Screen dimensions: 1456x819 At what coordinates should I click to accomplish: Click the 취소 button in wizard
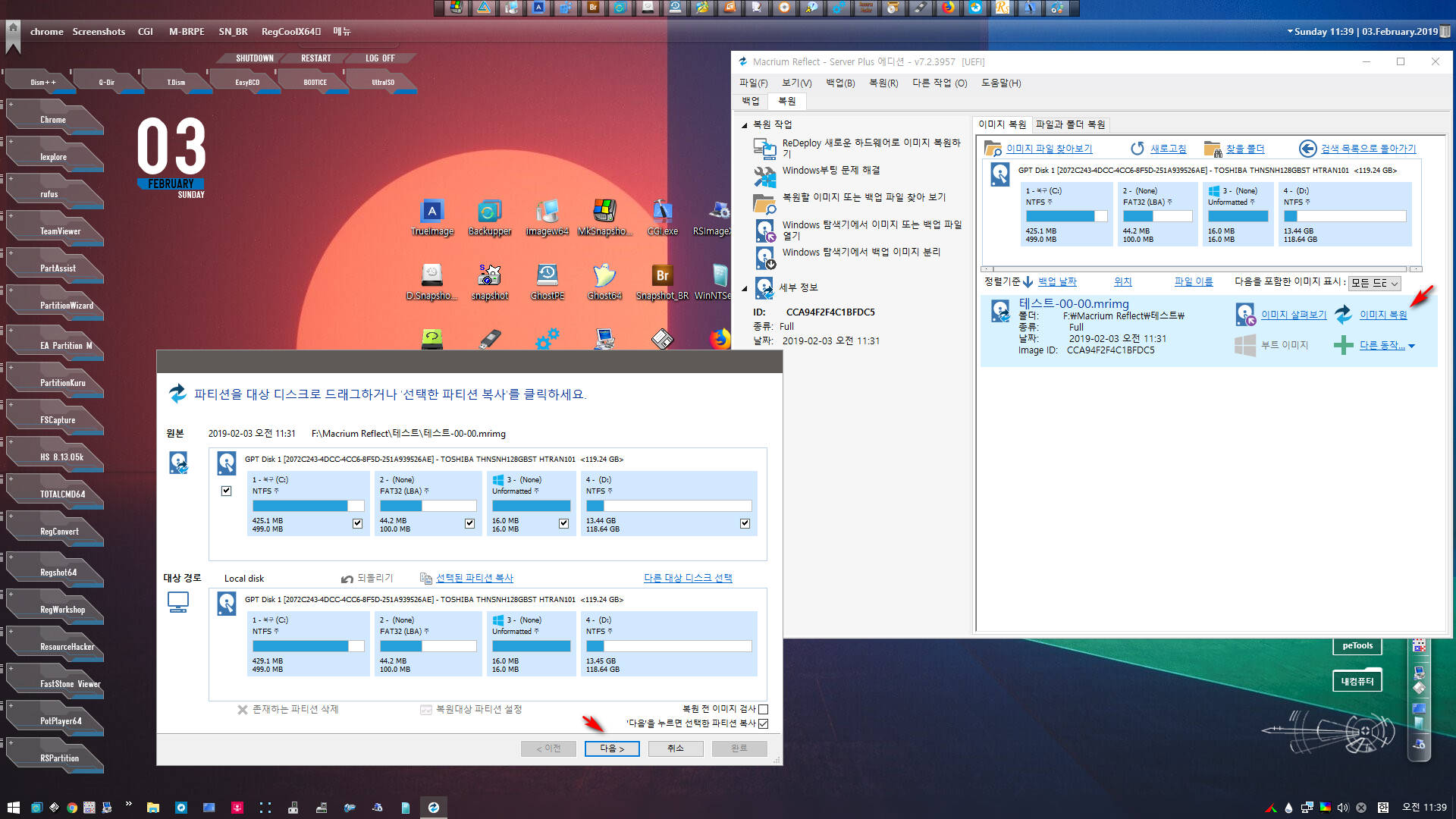(x=676, y=748)
